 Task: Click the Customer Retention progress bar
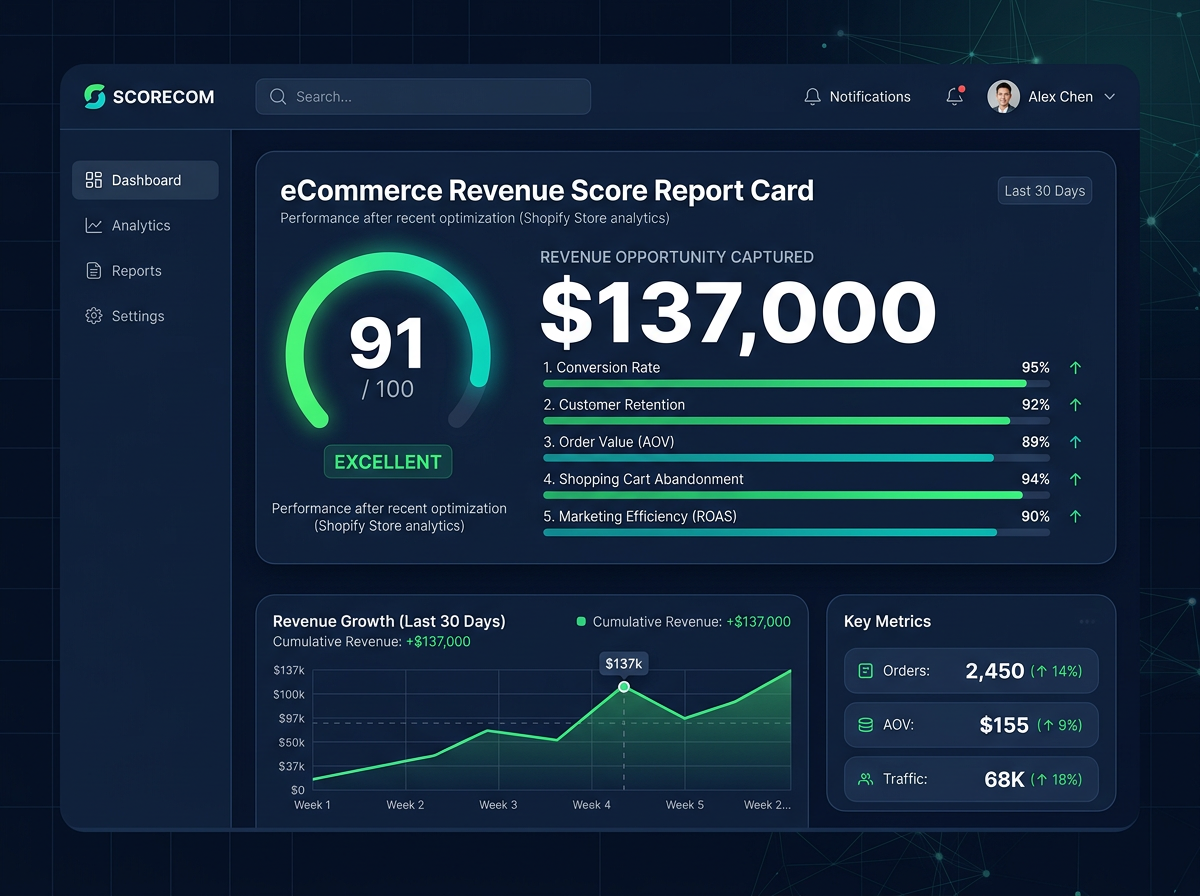796,421
